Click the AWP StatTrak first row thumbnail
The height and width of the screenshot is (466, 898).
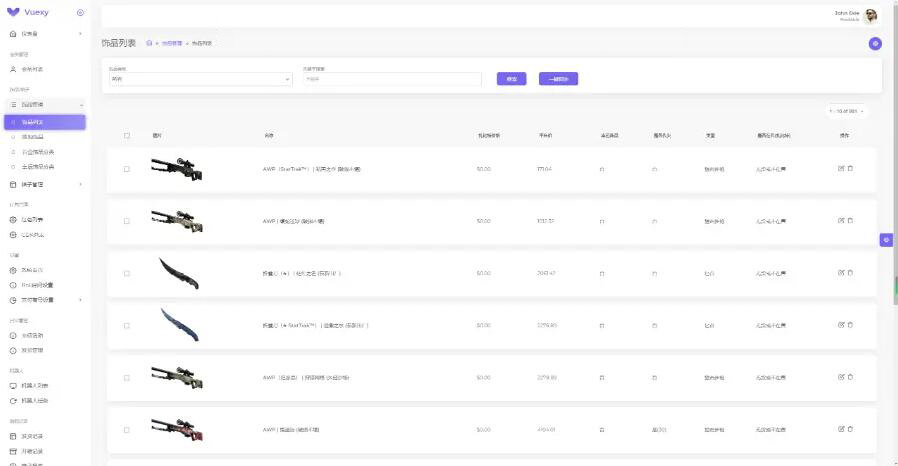pyautogui.click(x=177, y=169)
